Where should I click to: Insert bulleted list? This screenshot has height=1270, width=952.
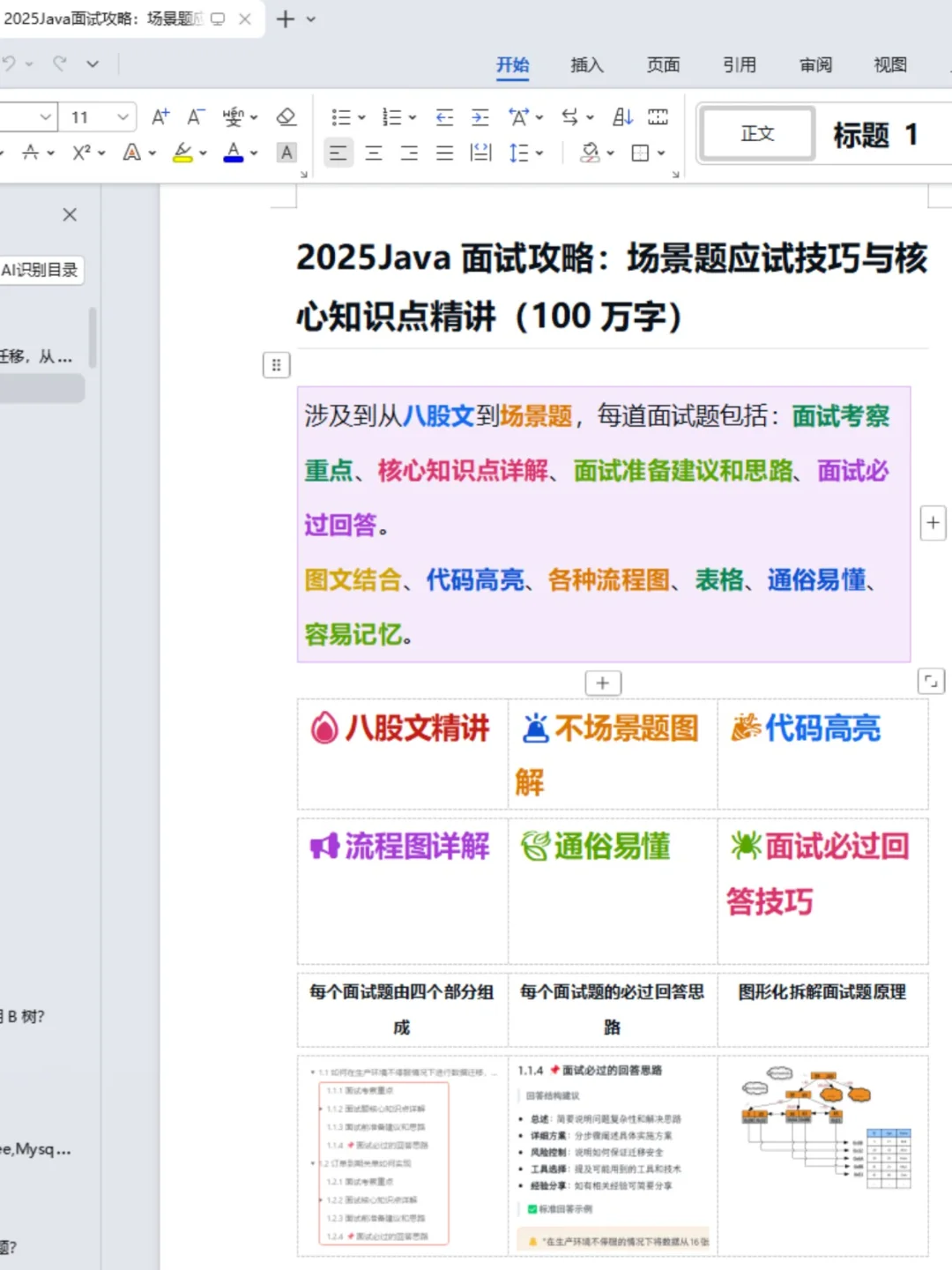point(340,116)
